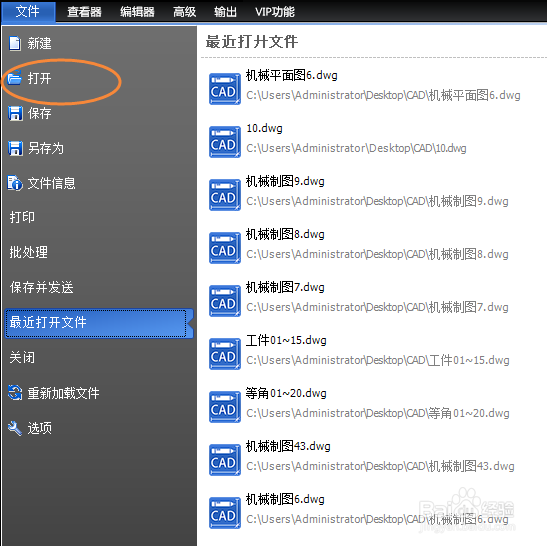Switch to the 高级 tab
Screen dimensions: 547x546
tap(185, 12)
